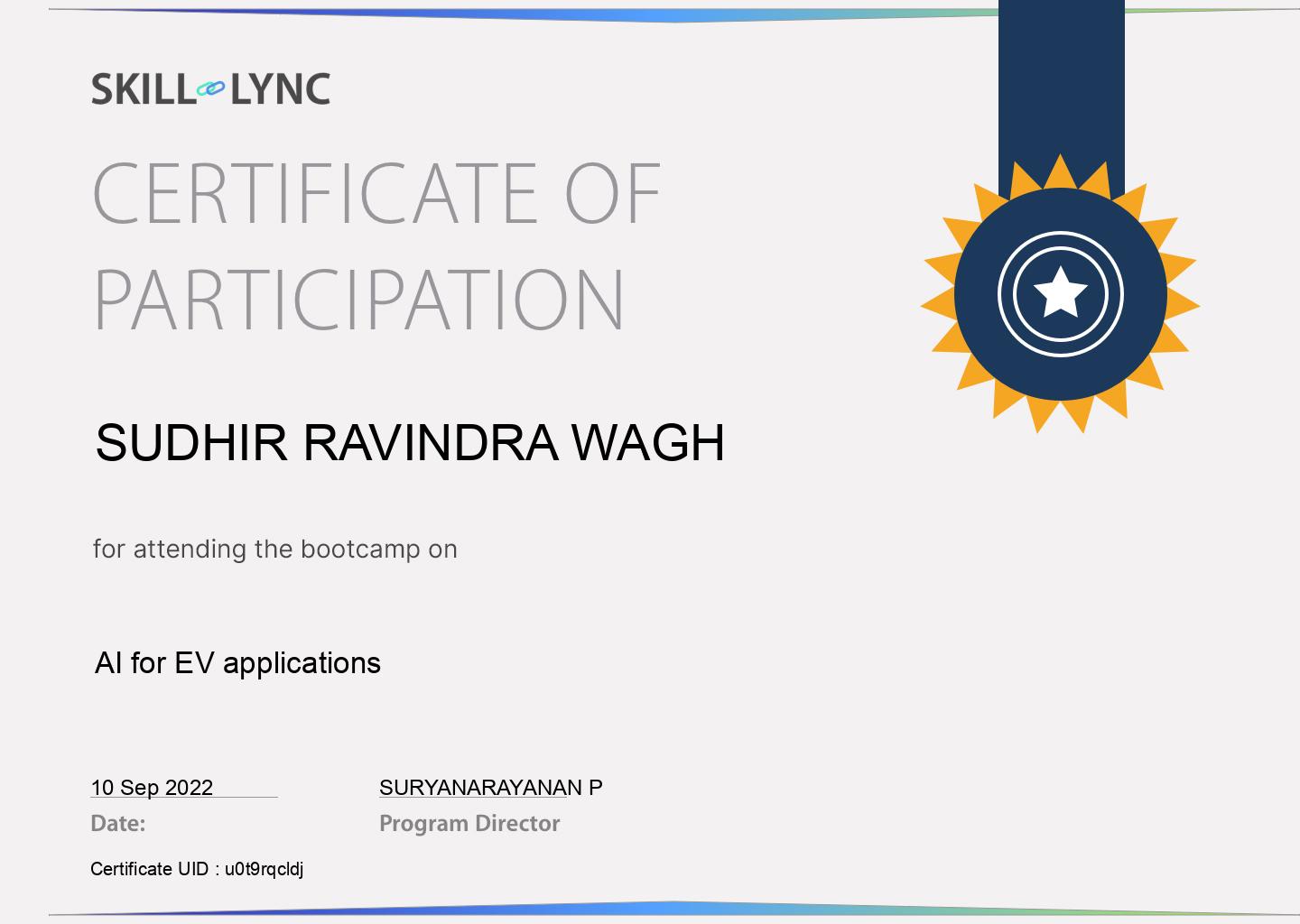The width and height of the screenshot is (1300, 924).
Task: Click the chain link icon in the Skill-Lync logo
Action: coord(210,88)
